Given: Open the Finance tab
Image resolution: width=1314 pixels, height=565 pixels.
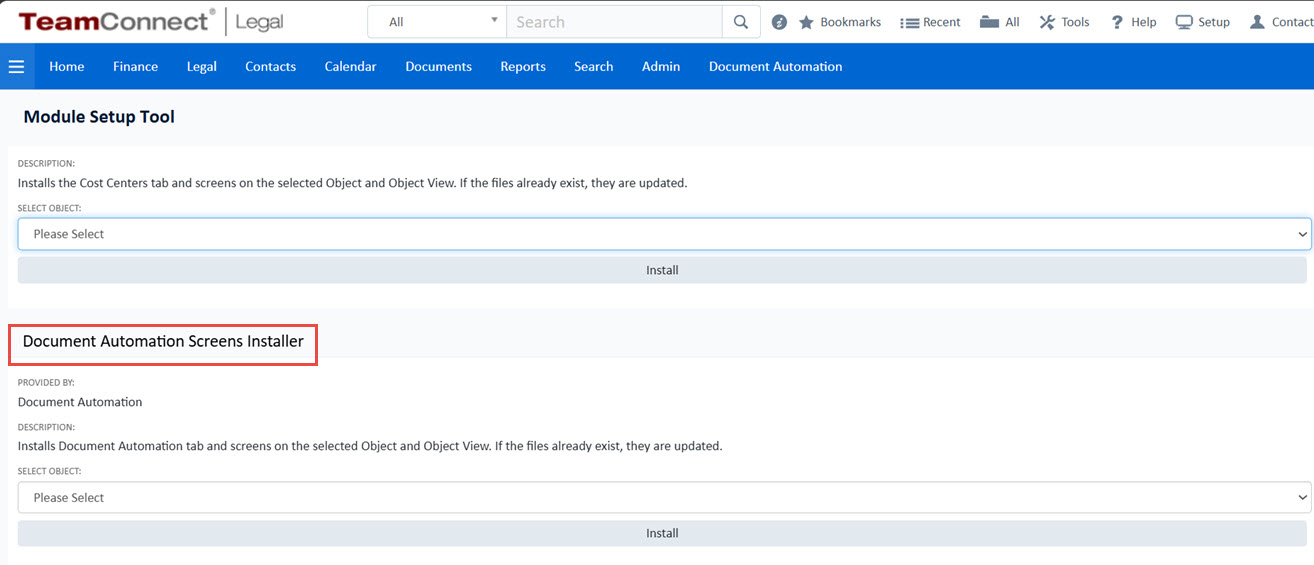Looking at the screenshot, I should point(136,67).
